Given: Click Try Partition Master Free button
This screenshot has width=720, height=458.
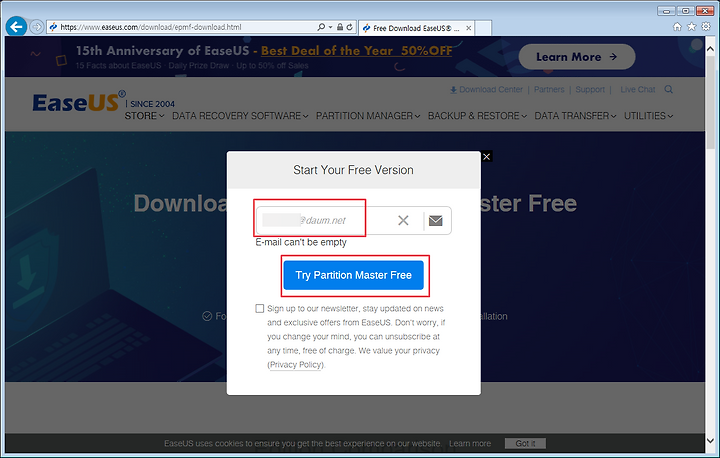Looking at the screenshot, I should point(354,275).
